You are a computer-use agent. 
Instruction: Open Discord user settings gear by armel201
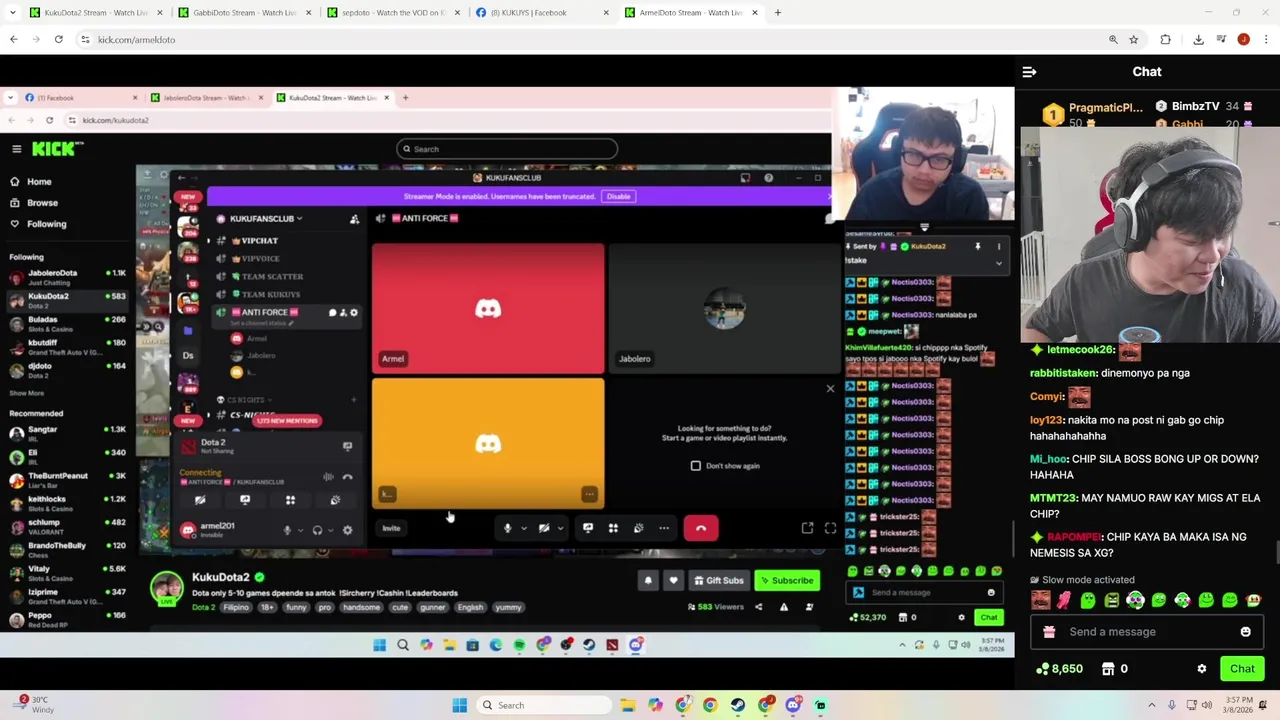pos(347,530)
